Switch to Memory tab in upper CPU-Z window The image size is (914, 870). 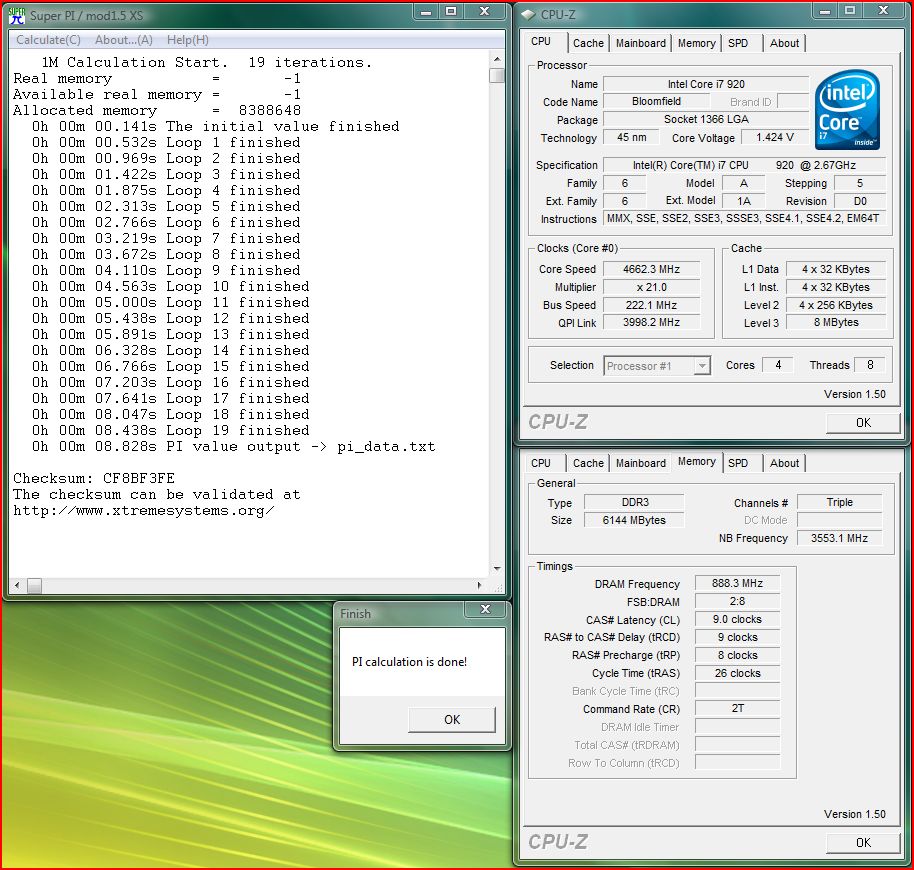point(697,43)
